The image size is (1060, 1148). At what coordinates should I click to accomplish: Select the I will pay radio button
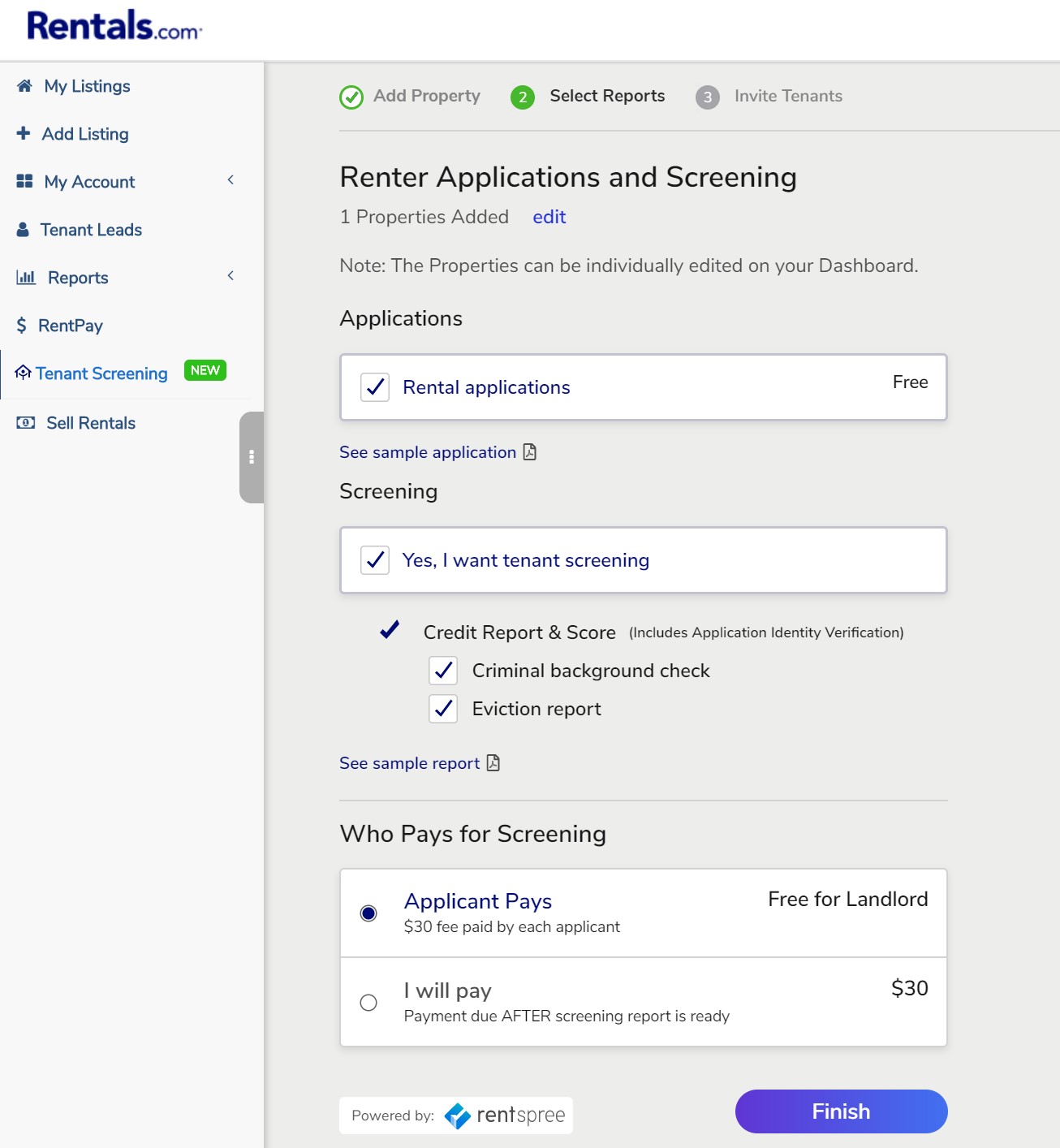point(370,1003)
